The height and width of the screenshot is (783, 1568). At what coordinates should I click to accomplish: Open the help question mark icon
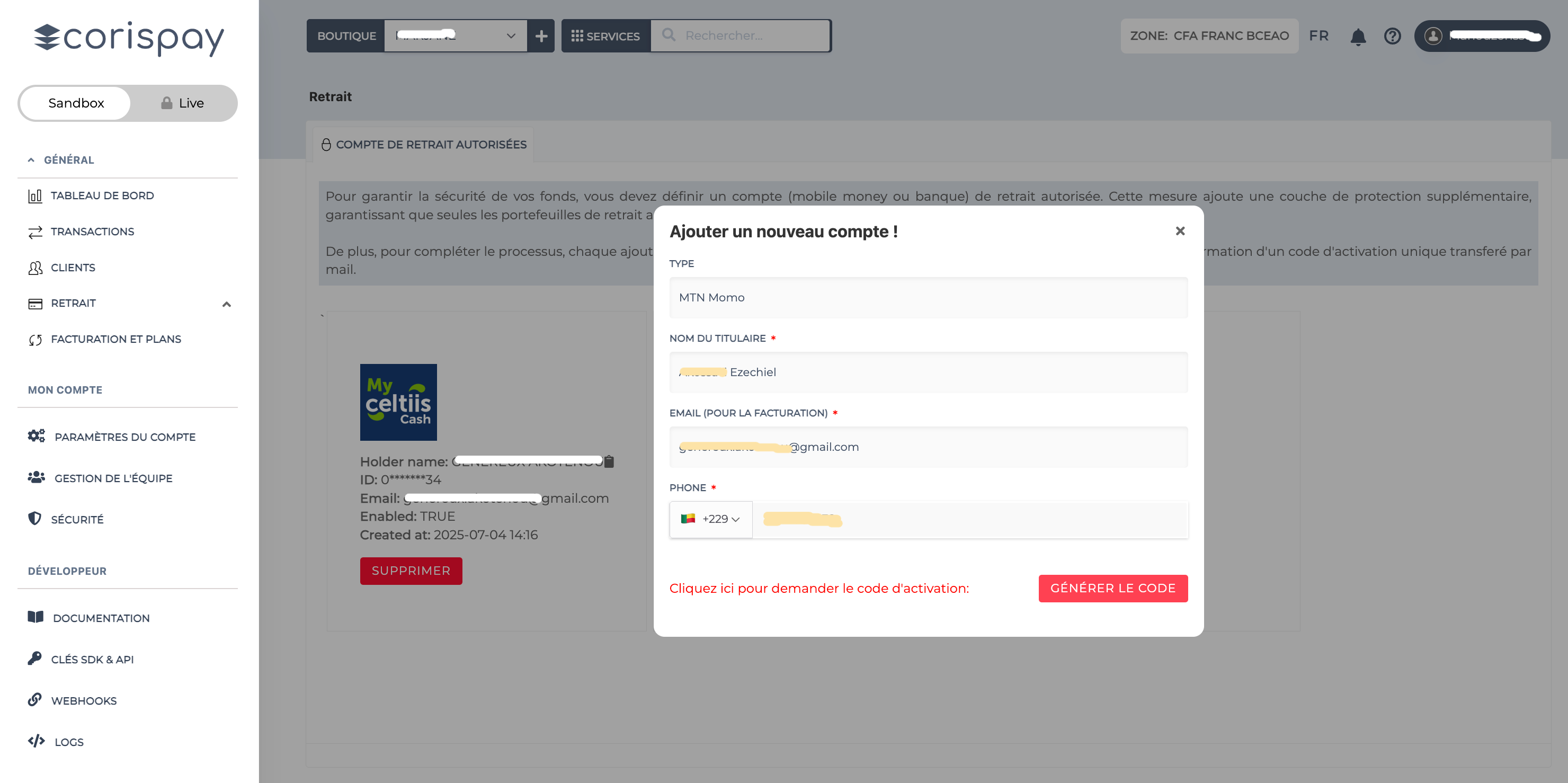1392,37
